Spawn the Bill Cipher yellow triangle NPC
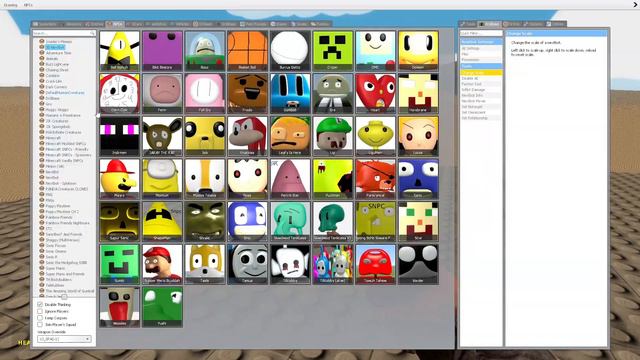The height and width of the screenshot is (360, 640). tap(120, 51)
